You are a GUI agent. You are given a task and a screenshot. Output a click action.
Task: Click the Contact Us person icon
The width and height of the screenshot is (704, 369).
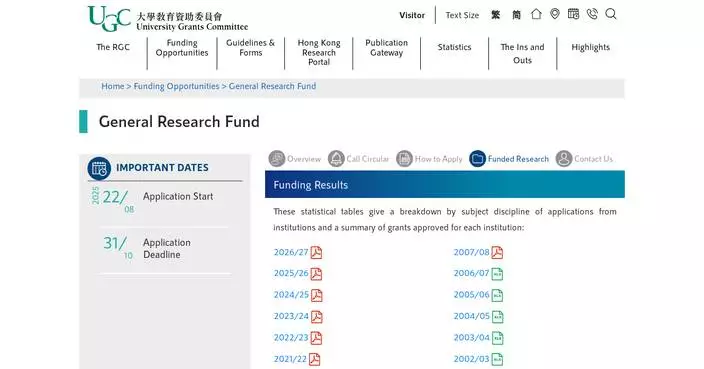(x=564, y=158)
